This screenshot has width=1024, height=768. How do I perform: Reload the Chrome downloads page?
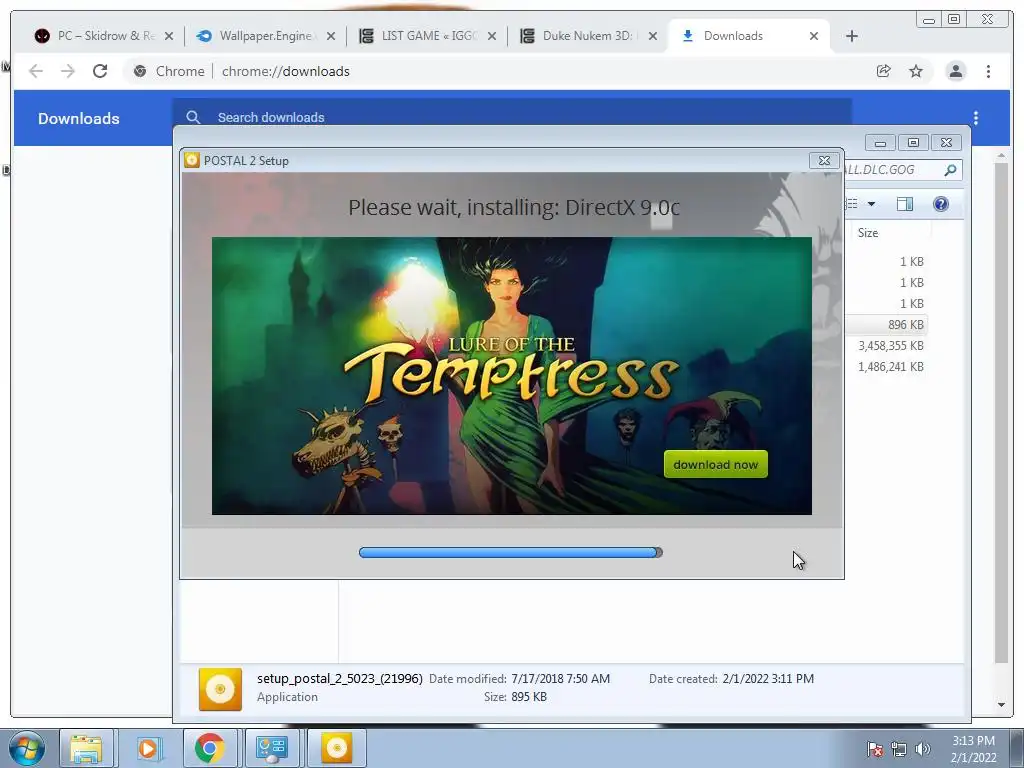point(99,71)
